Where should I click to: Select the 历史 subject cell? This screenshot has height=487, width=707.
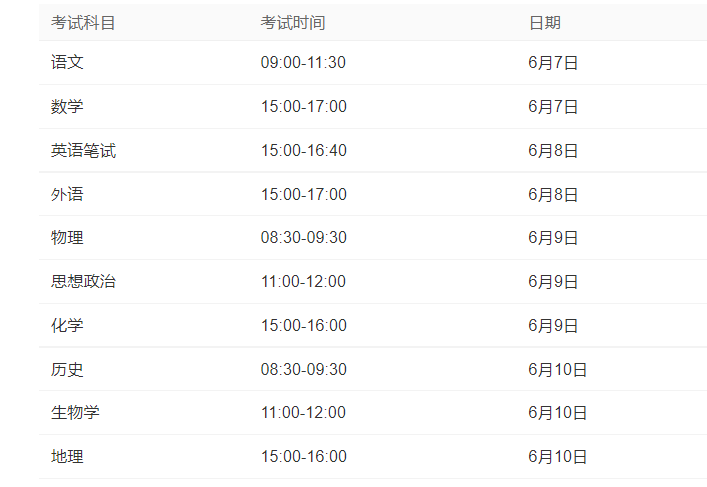(x=67, y=369)
